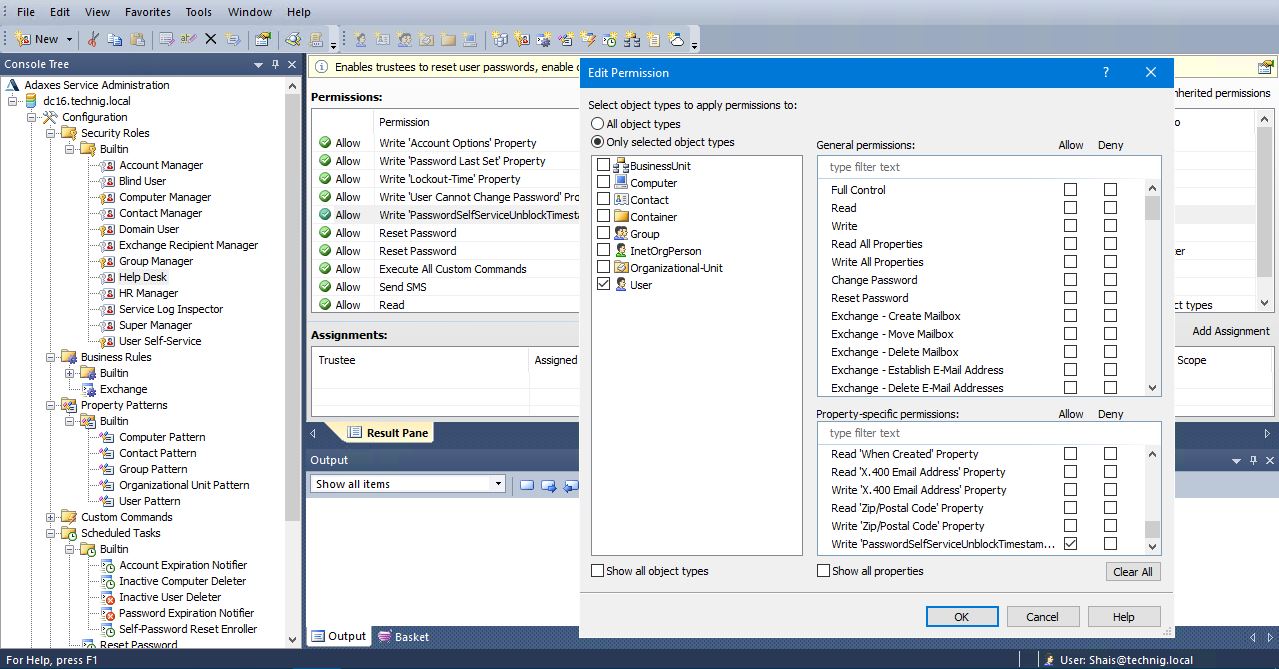The image size is (1279, 669).
Task: Click the create computer toolbar icon
Action: tap(470, 40)
